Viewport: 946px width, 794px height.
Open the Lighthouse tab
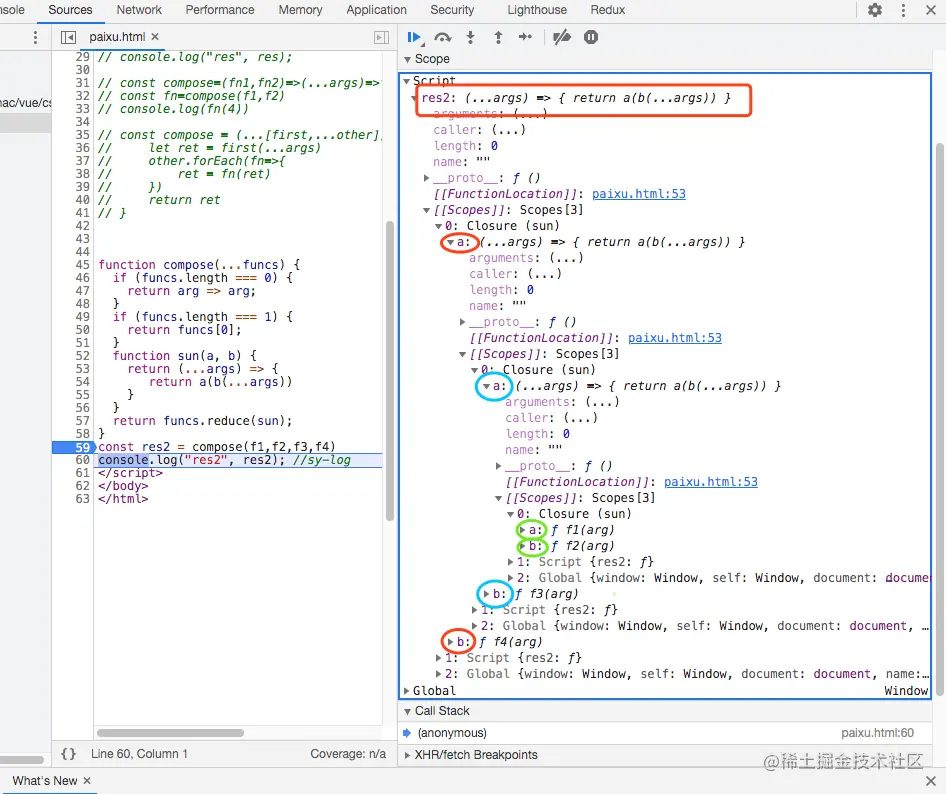point(537,10)
